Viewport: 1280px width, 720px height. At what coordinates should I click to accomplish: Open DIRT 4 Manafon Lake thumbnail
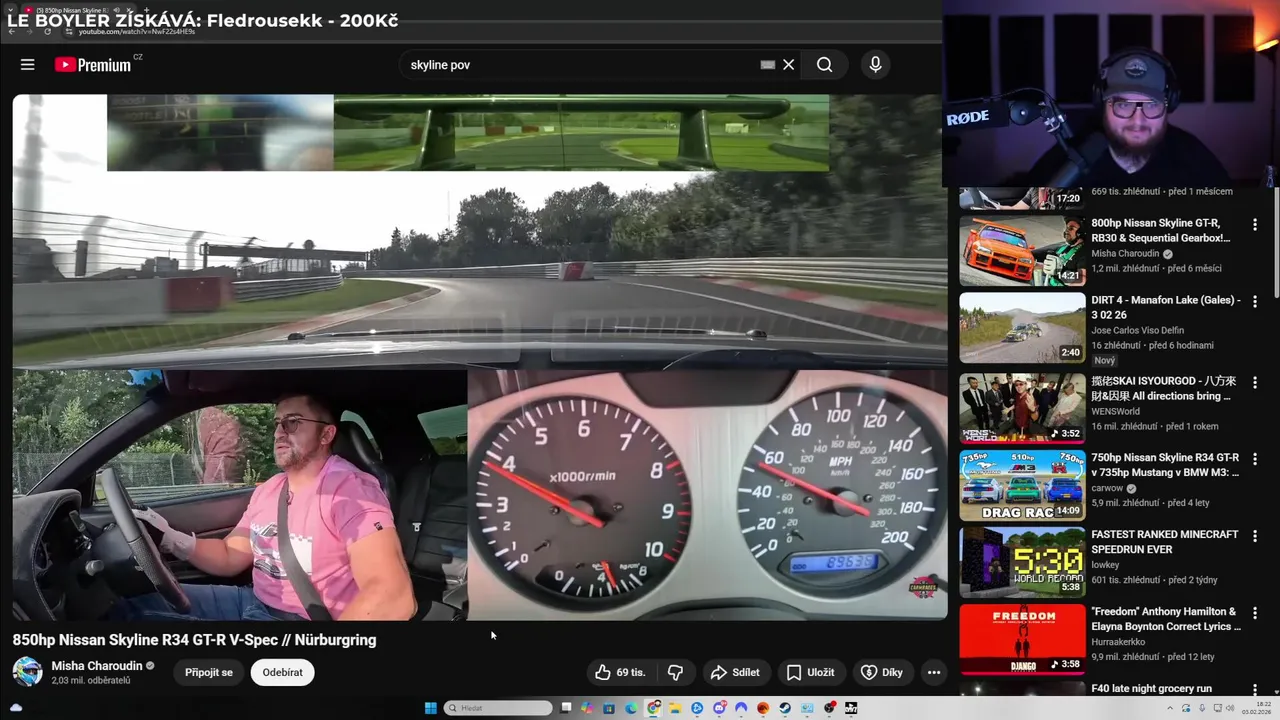[x=1022, y=327]
